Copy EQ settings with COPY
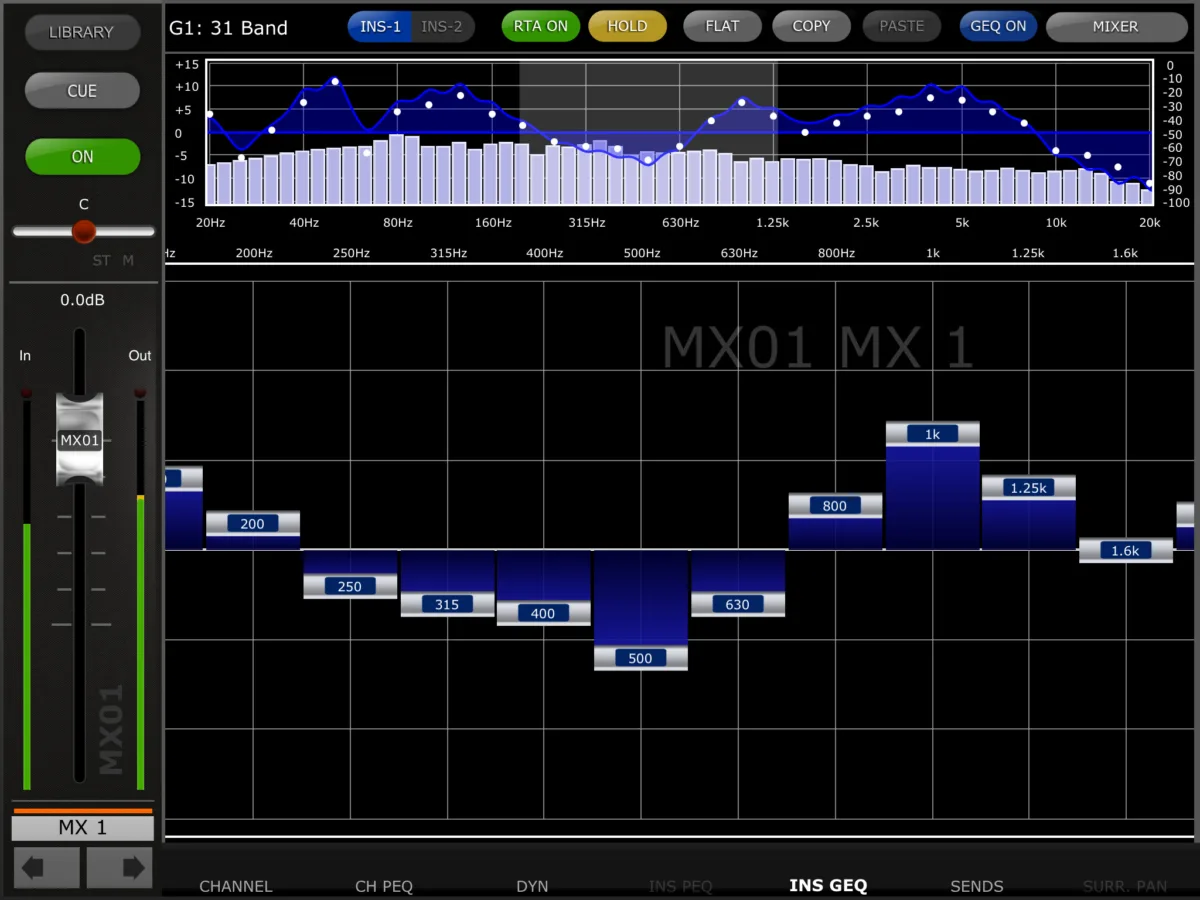The image size is (1200, 900). pos(811,26)
